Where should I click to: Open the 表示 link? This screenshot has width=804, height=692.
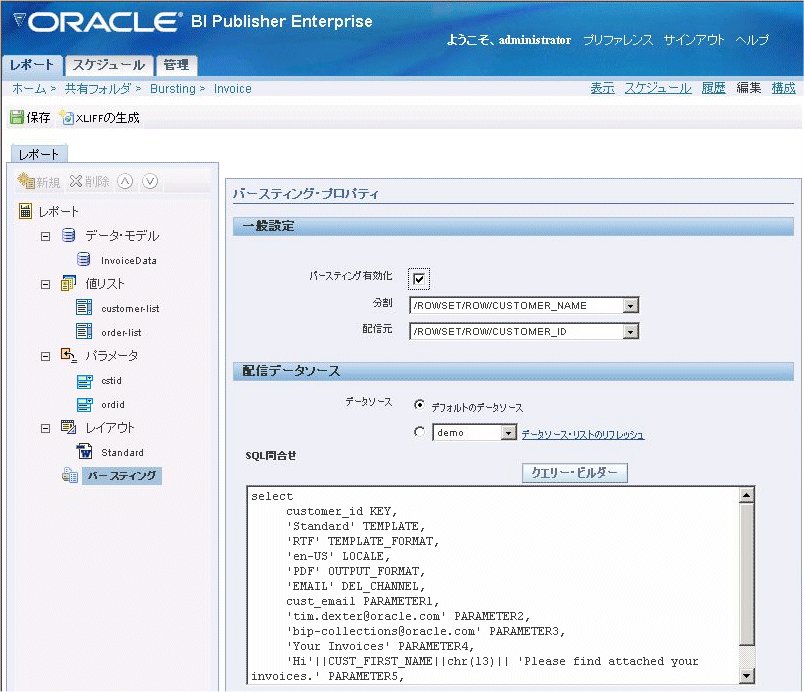[602, 88]
